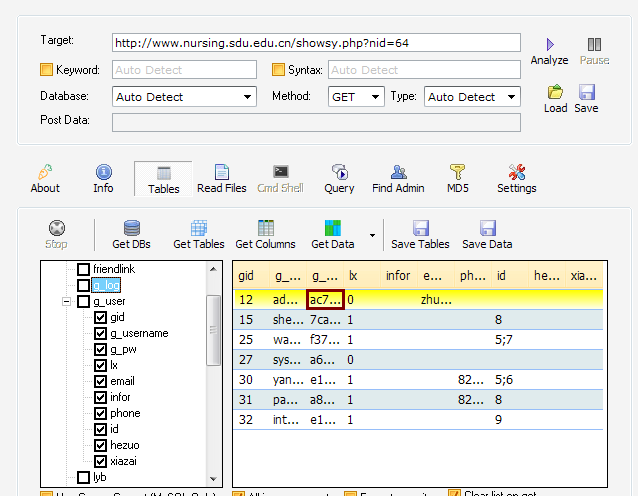This screenshot has height=496, width=638.
Task: Click the Analyze play icon
Action: (x=550, y=44)
